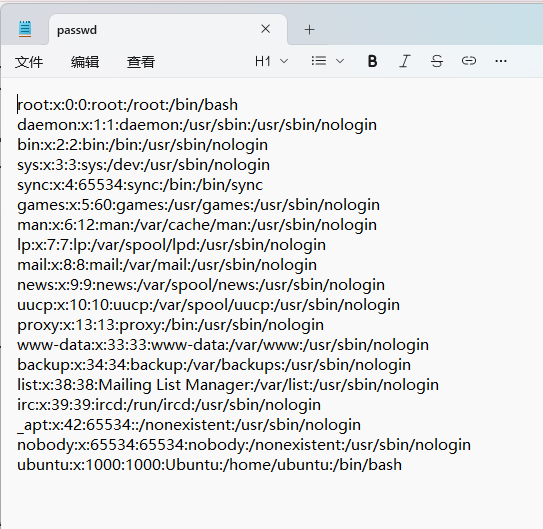Screen dimensions: 543x529
Task: Open the more options ellipsis menu
Action: pyautogui.click(x=501, y=61)
